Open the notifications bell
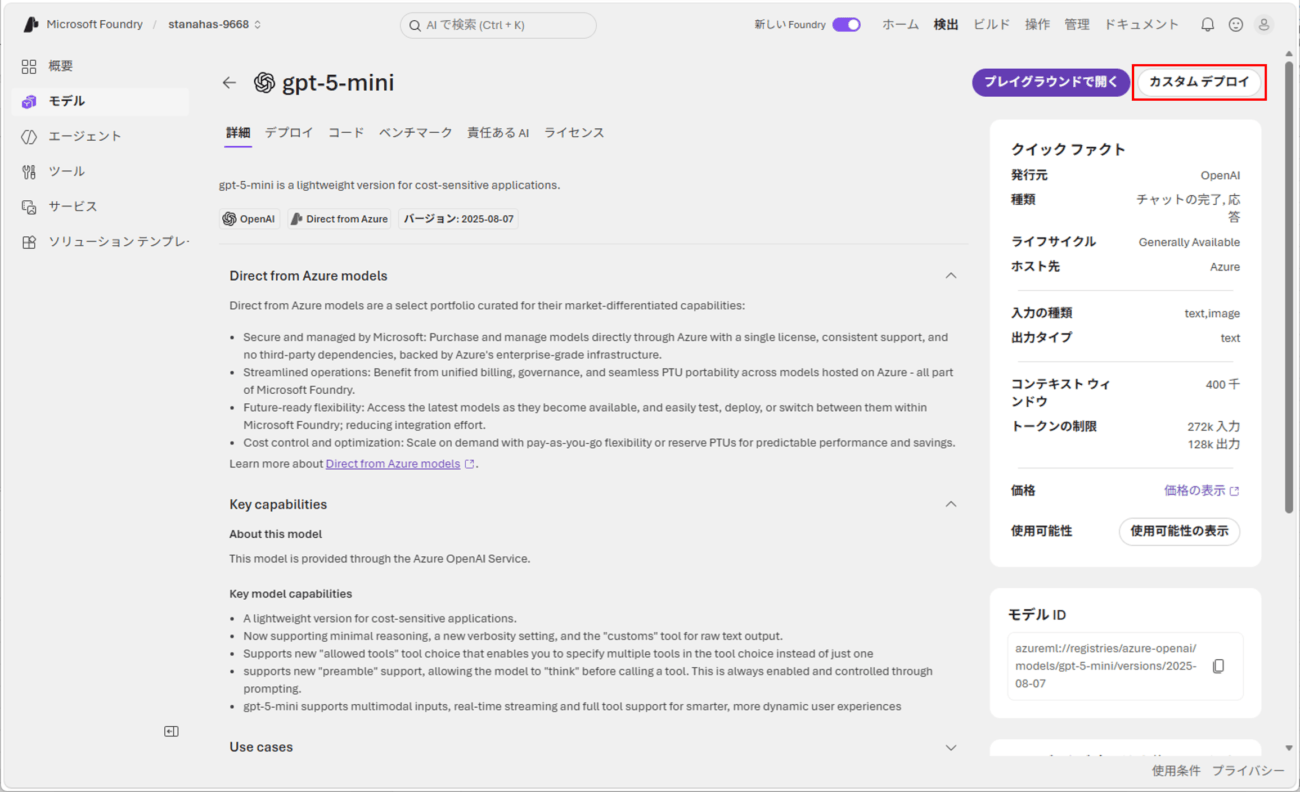This screenshot has width=1300, height=792. (1207, 24)
